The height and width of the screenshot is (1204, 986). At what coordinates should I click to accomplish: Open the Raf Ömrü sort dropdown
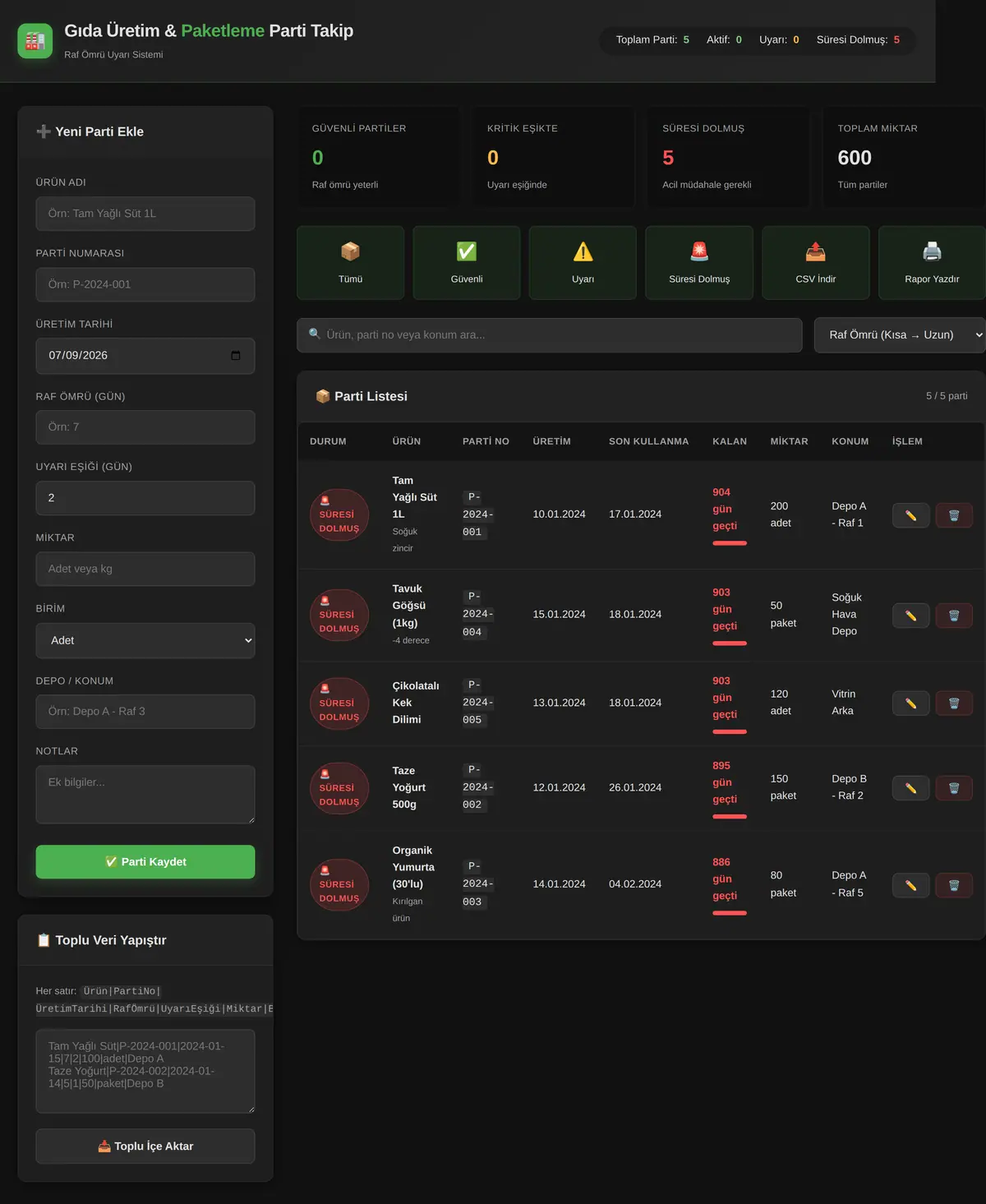[x=900, y=335]
